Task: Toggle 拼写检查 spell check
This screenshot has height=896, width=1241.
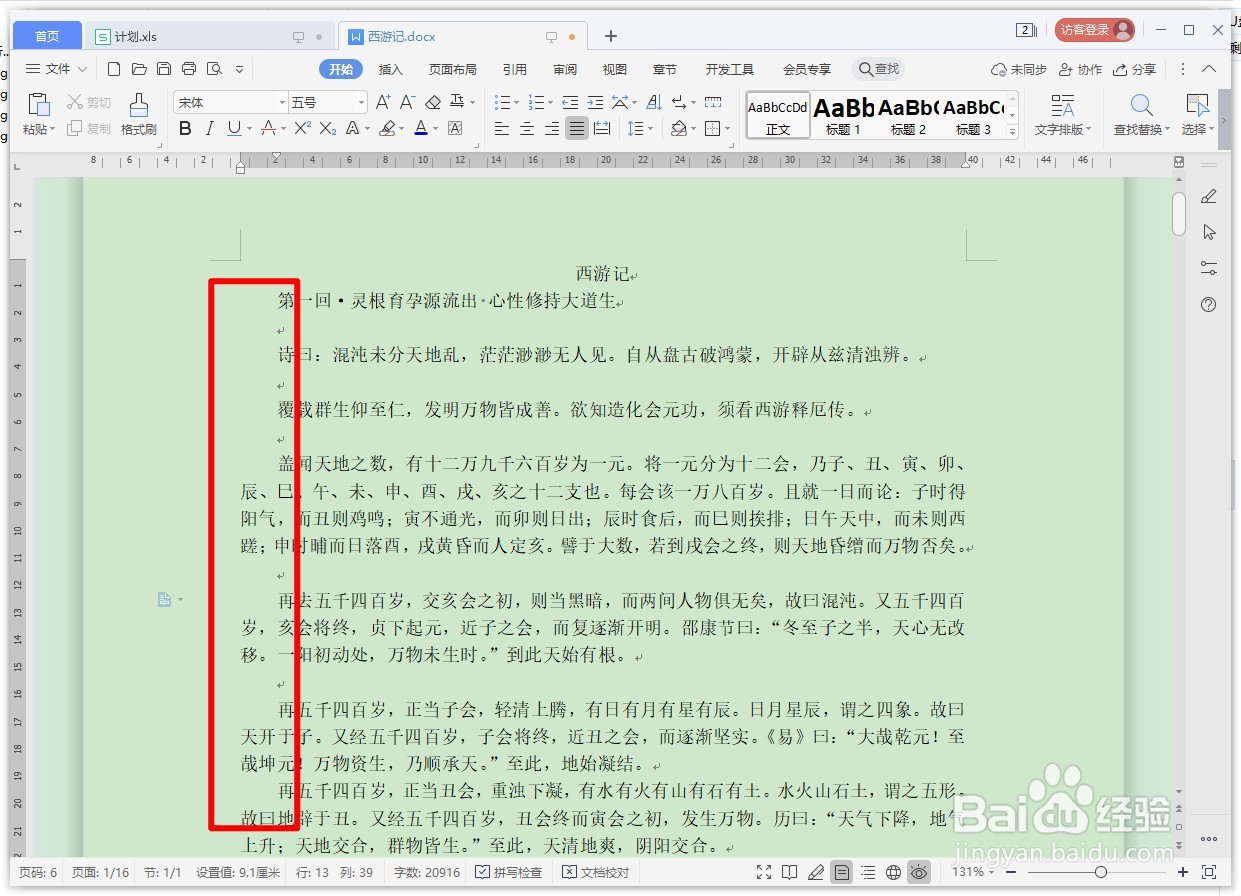Action: [x=508, y=873]
